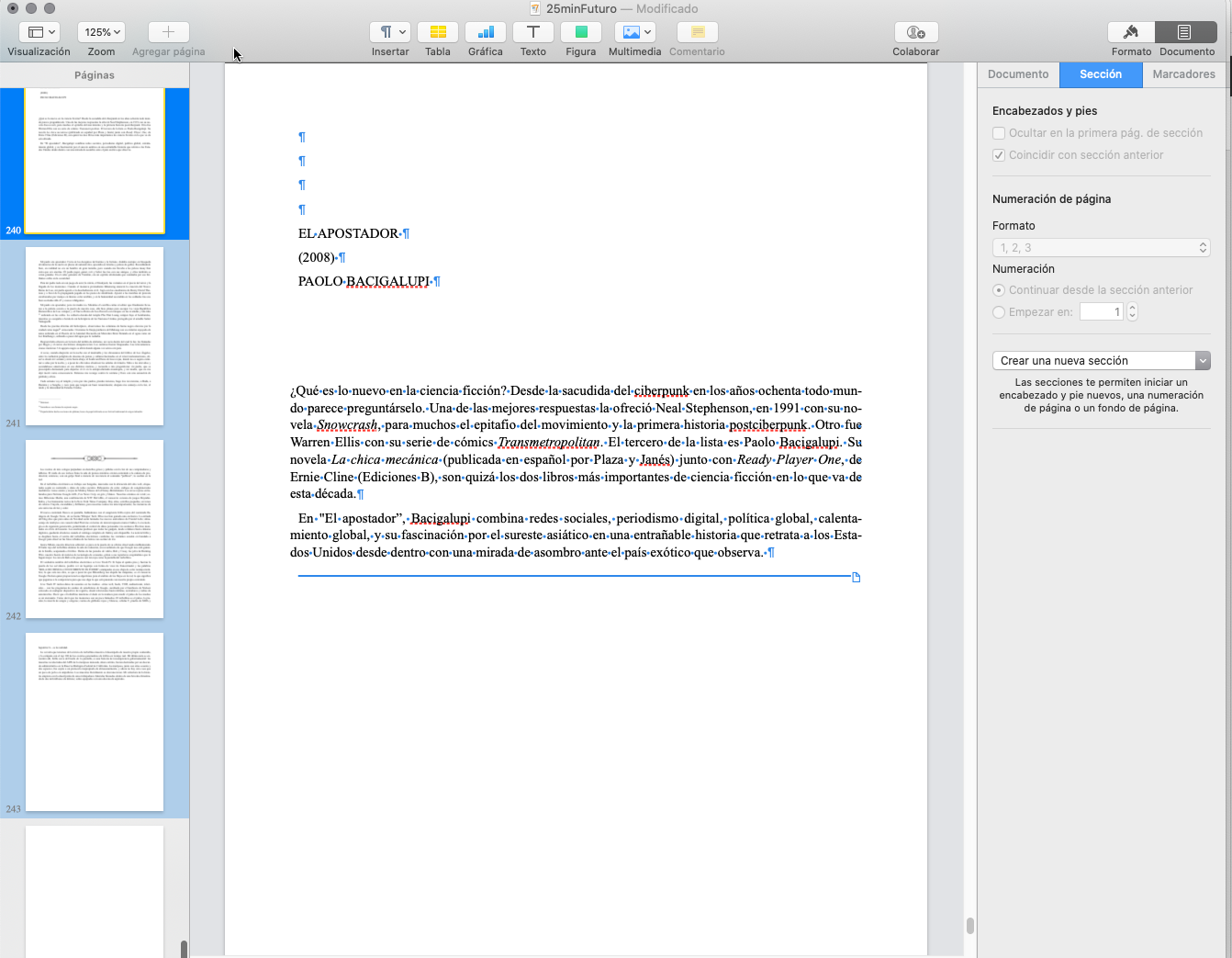Switch to the Marcadores tab
1232x958 pixels.
(1183, 74)
